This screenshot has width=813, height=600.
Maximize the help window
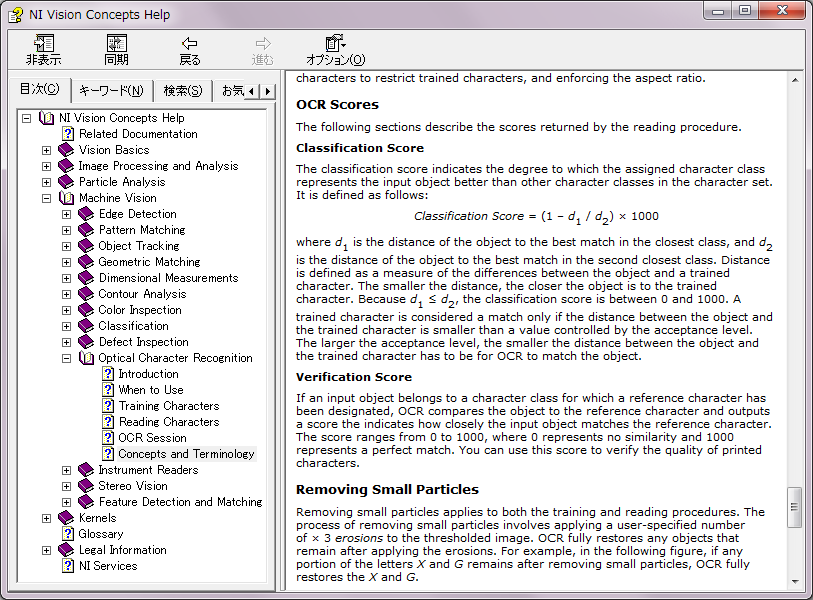pos(745,11)
